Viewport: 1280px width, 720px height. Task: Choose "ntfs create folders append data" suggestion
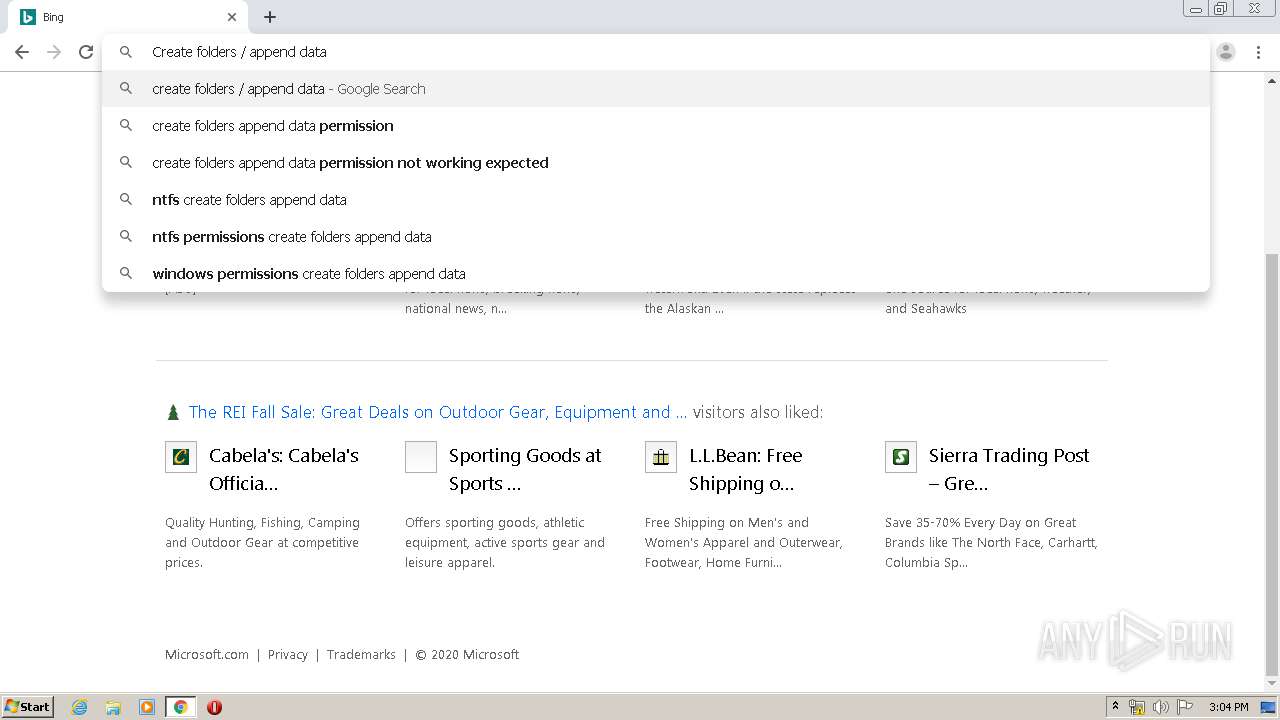click(x=249, y=200)
